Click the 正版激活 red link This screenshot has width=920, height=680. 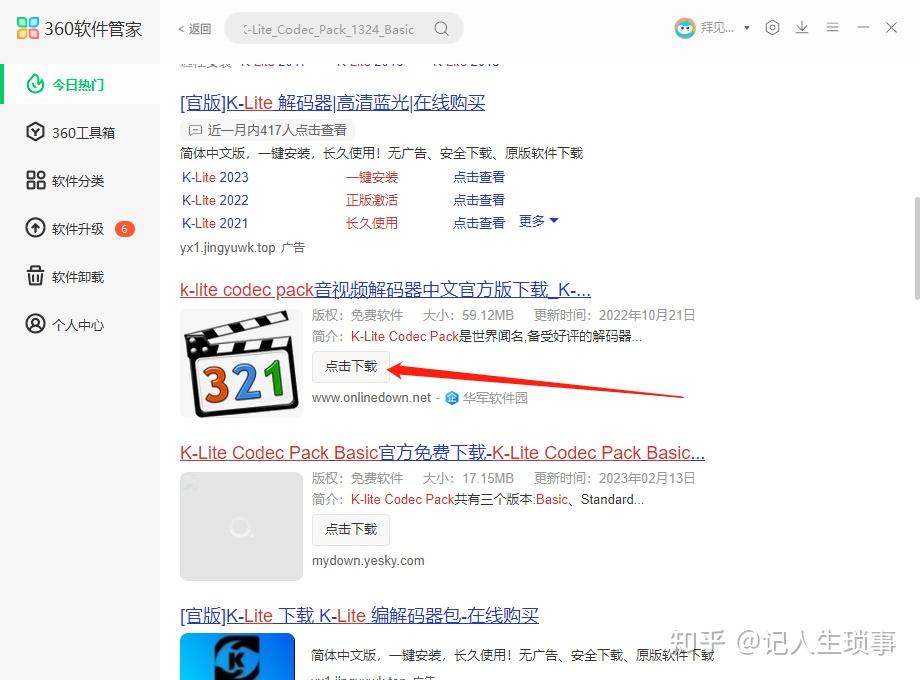click(372, 200)
